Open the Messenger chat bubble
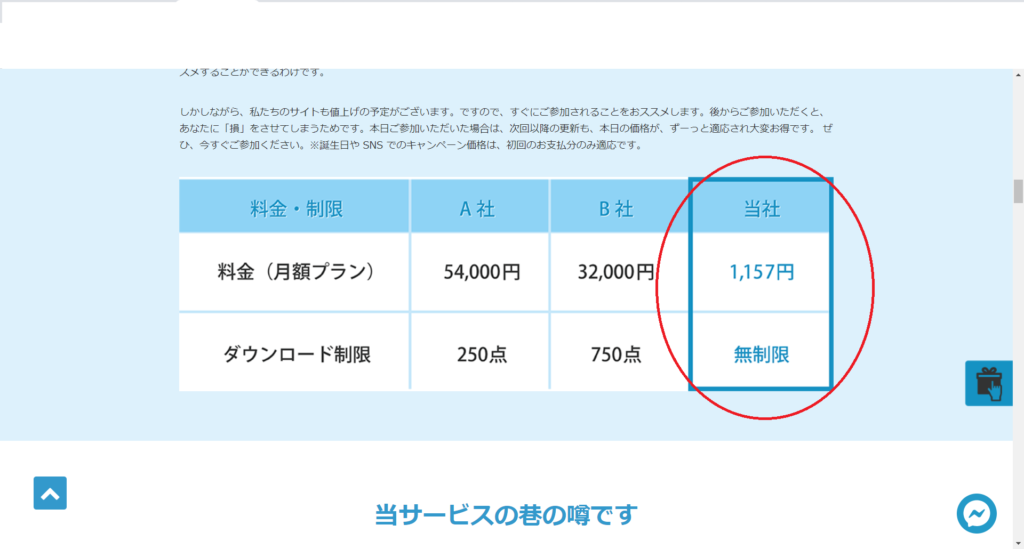The image size is (1024, 549). 976,514
